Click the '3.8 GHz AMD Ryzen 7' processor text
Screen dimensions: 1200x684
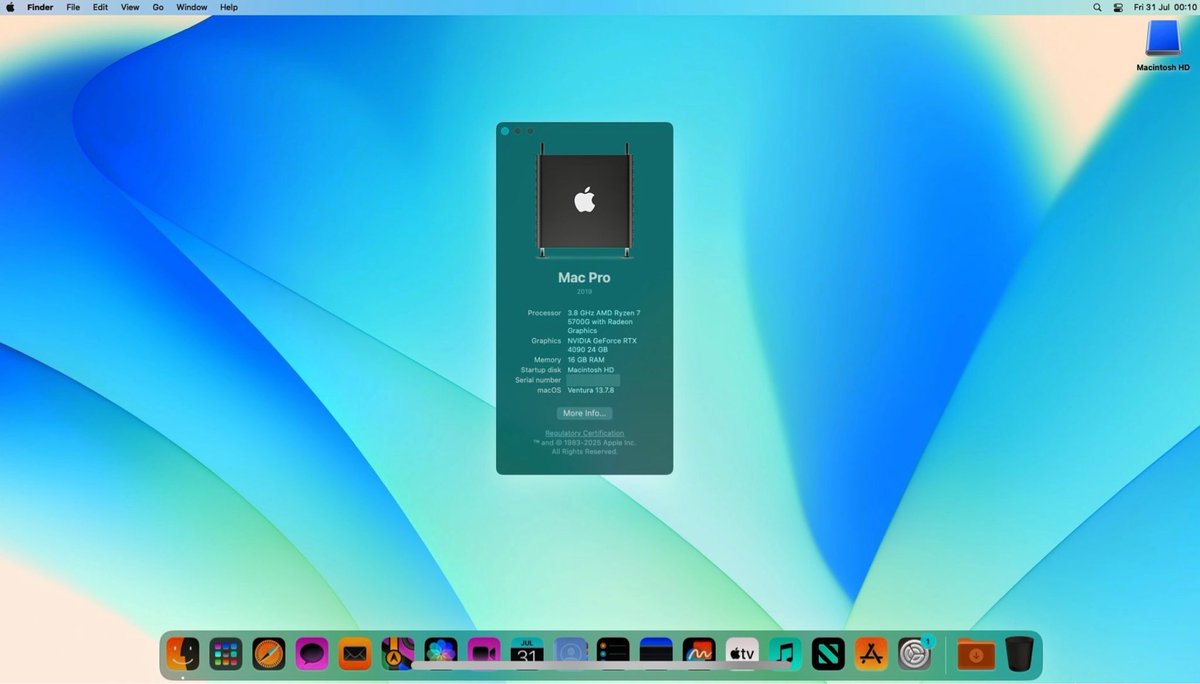tap(604, 313)
